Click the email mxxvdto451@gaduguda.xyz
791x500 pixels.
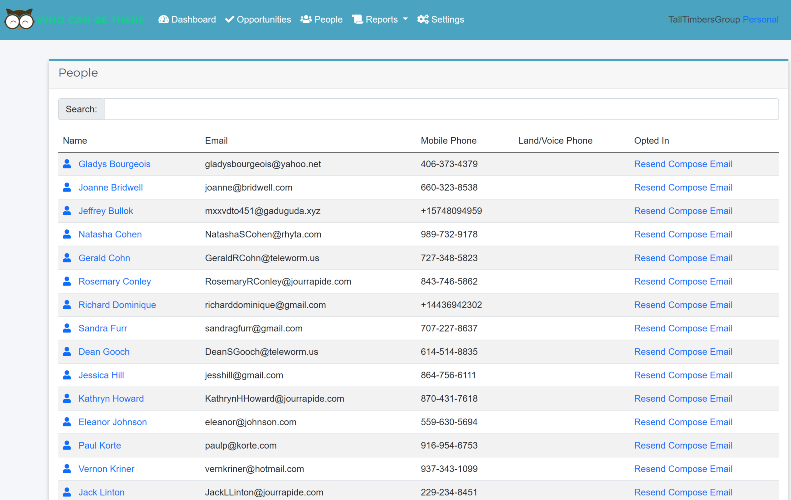click(262, 211)
